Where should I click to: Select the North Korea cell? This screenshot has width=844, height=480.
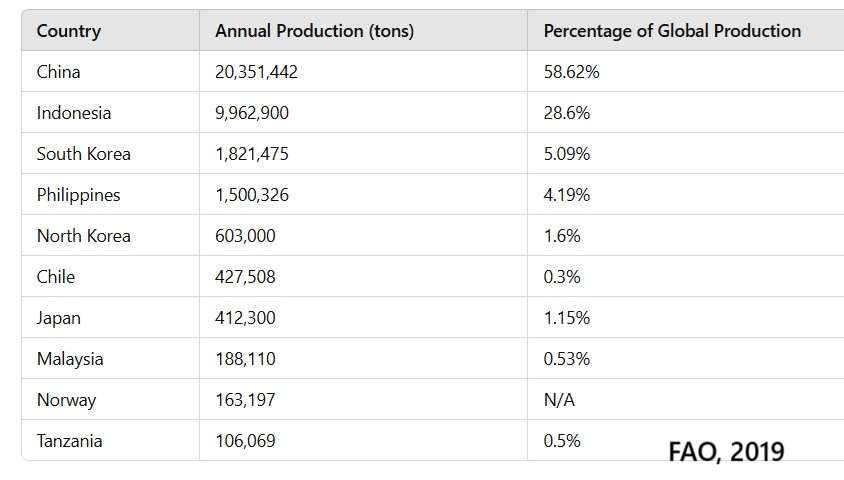(x=84, y=236)
